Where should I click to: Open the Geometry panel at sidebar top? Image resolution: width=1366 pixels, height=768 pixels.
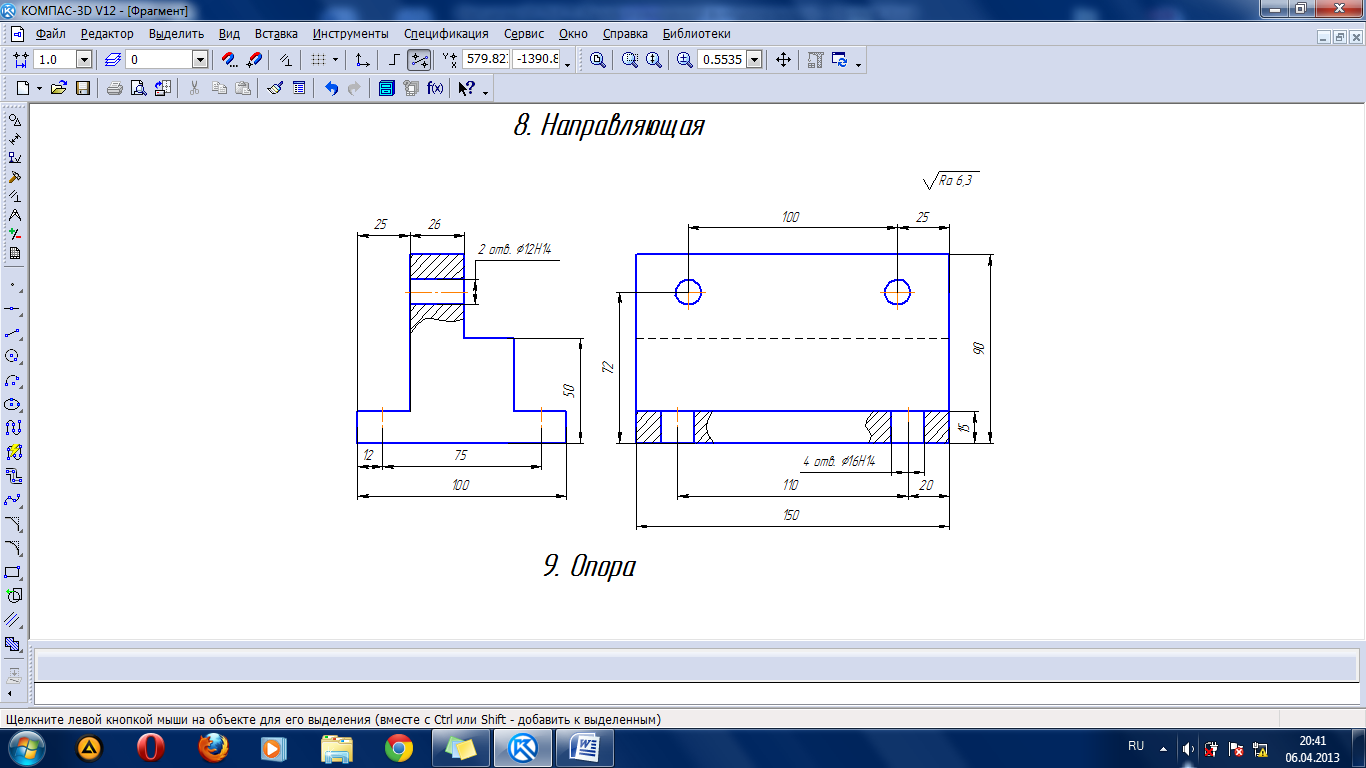14,120
